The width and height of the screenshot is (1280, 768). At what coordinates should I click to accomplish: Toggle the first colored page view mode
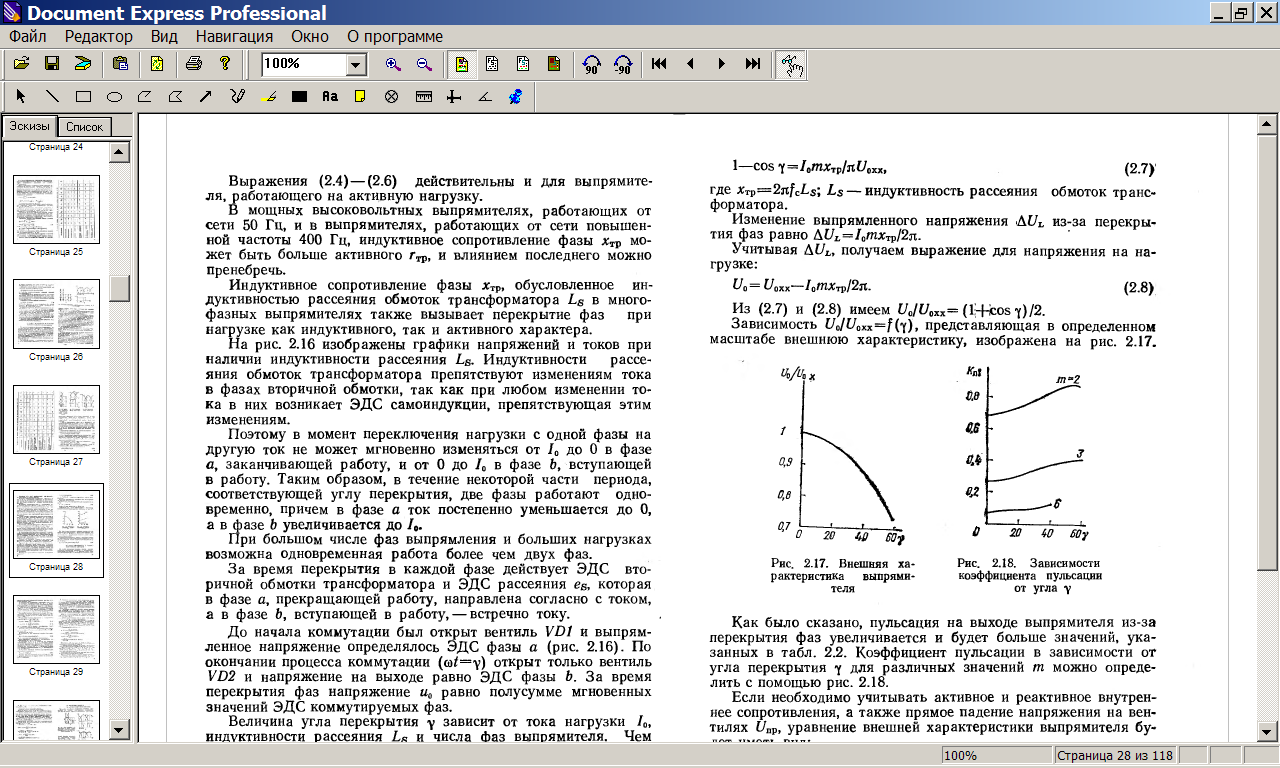462,64
